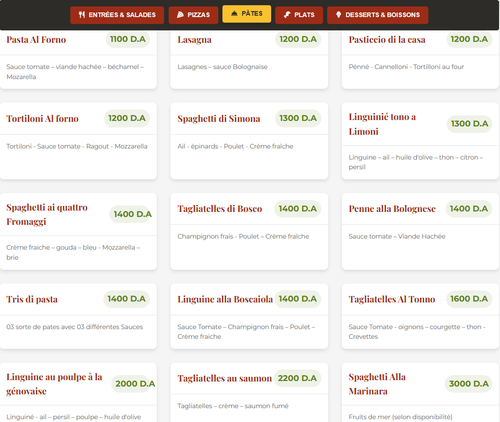Image resolution: width=500 pixels, height=422 pixels.
Task: Click 'Fruits de mer (selon disponibilité)' text
Action: pos(400,417)
